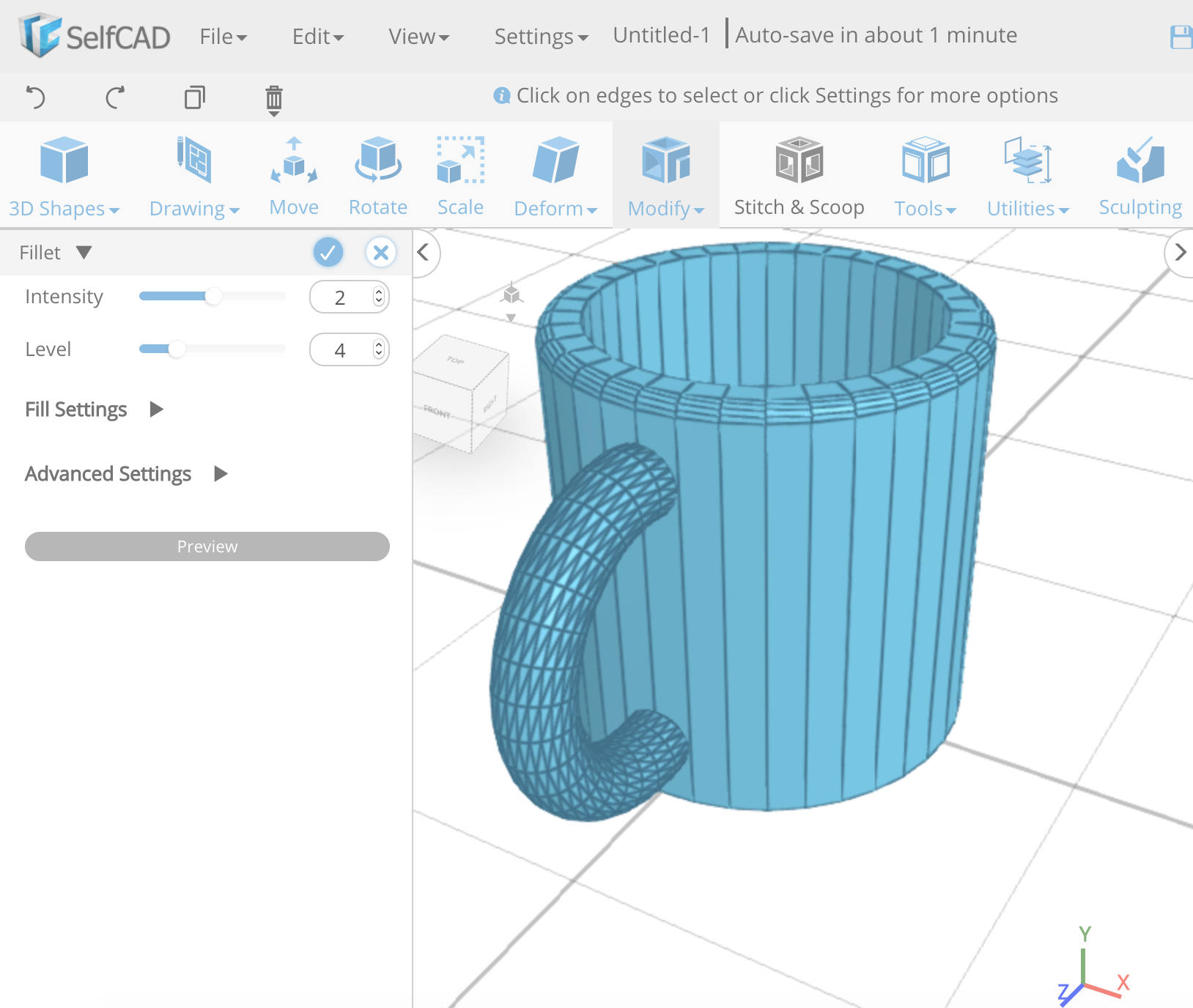Click the Intensity slider track
The width and height of the screenshot is (1193, 1008).
[249, 297]
